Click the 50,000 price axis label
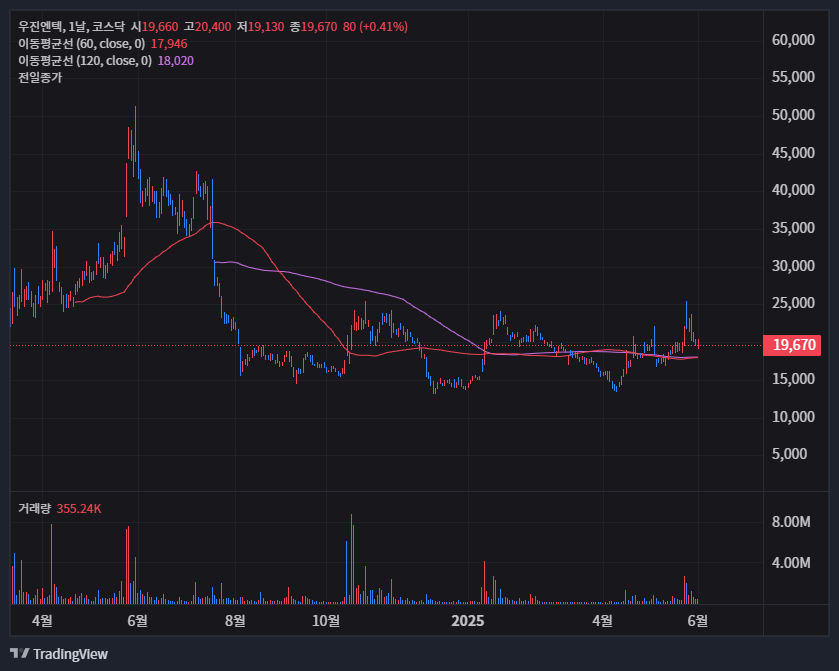The image size is (839, 671). click(793, 115)
